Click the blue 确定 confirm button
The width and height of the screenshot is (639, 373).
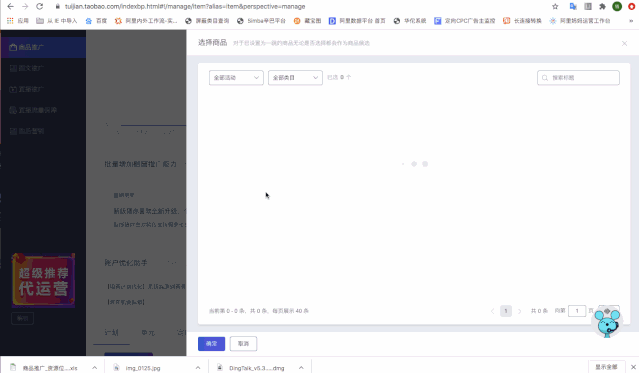coord(212,344)
